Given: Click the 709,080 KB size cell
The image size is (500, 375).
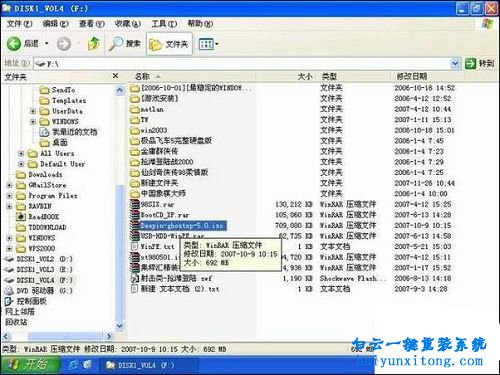Looking at the screenshot, I should [x=293, y=226].
